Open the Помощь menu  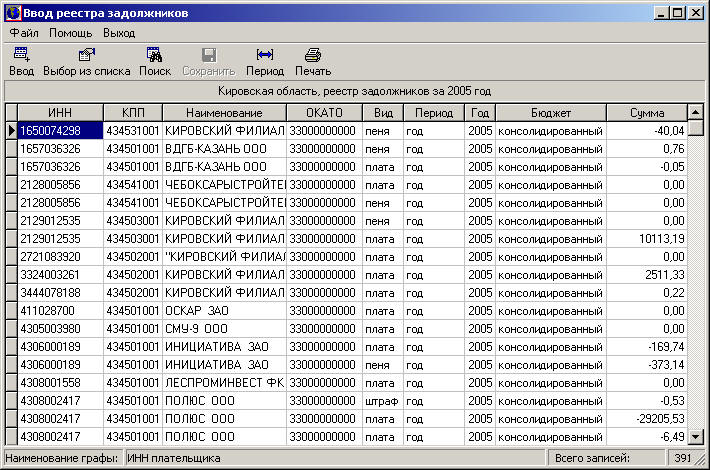[71, 33]
